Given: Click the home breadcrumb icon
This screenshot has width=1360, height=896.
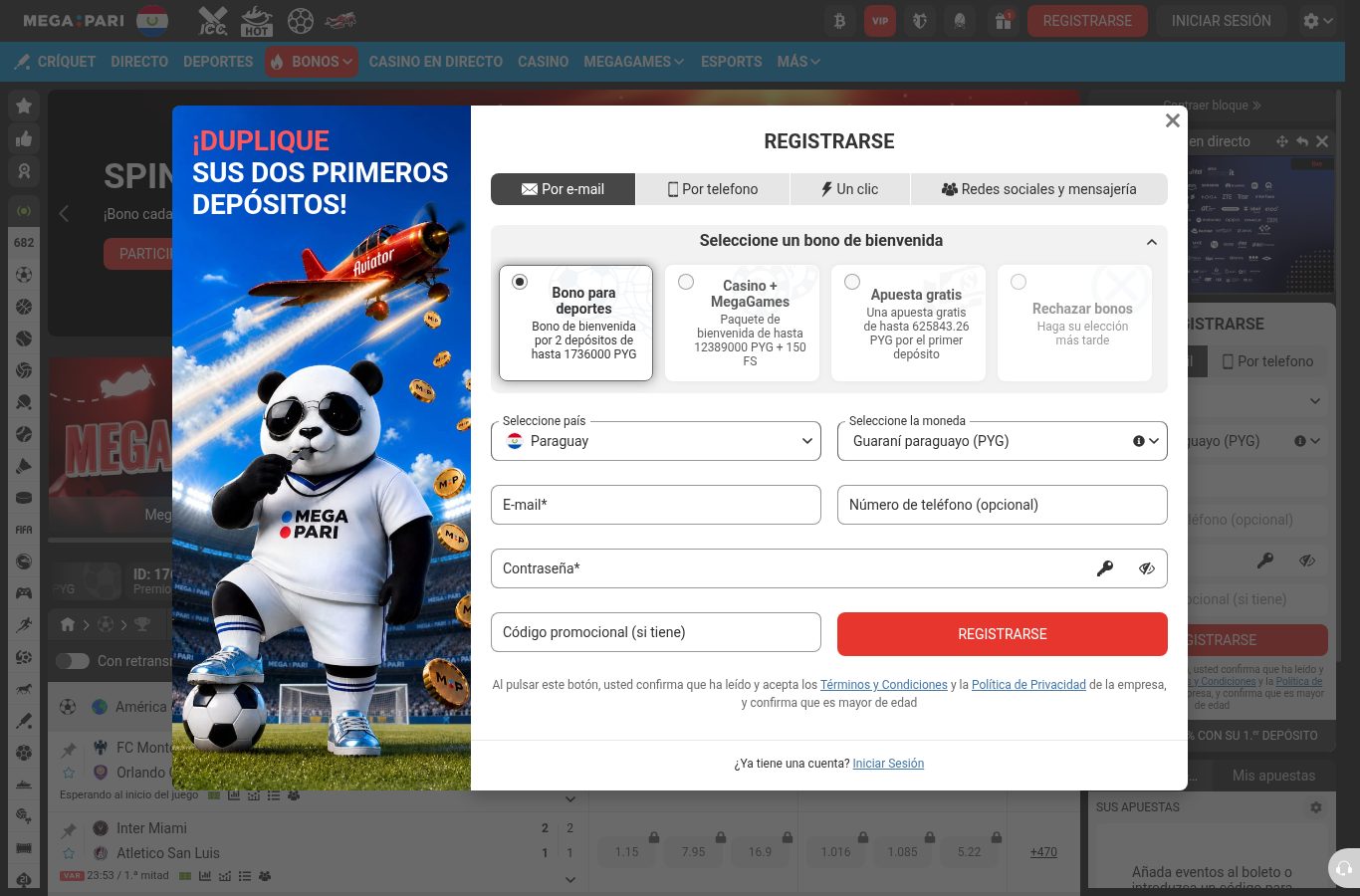Looking at the screenshot, I should click(68, 625).
